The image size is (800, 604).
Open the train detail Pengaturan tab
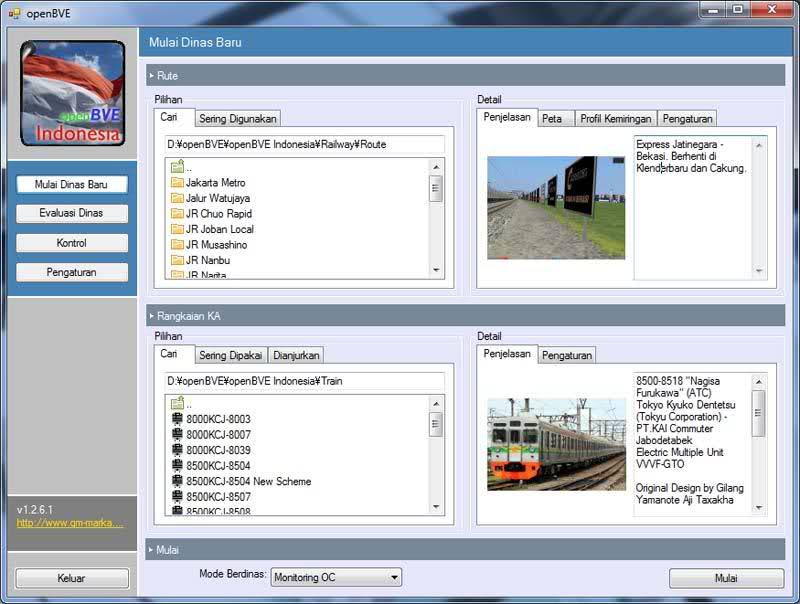[x=567, y=355]
